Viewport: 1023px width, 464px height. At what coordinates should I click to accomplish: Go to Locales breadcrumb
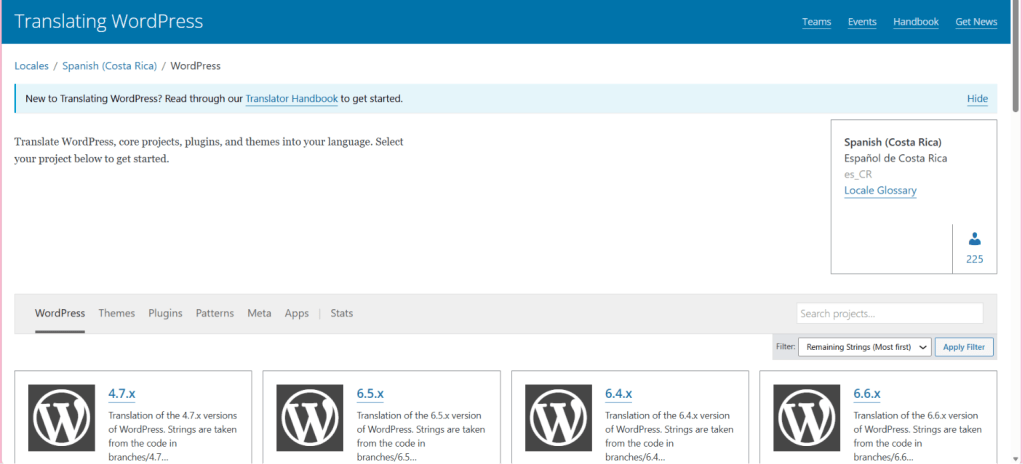(31, 66)
